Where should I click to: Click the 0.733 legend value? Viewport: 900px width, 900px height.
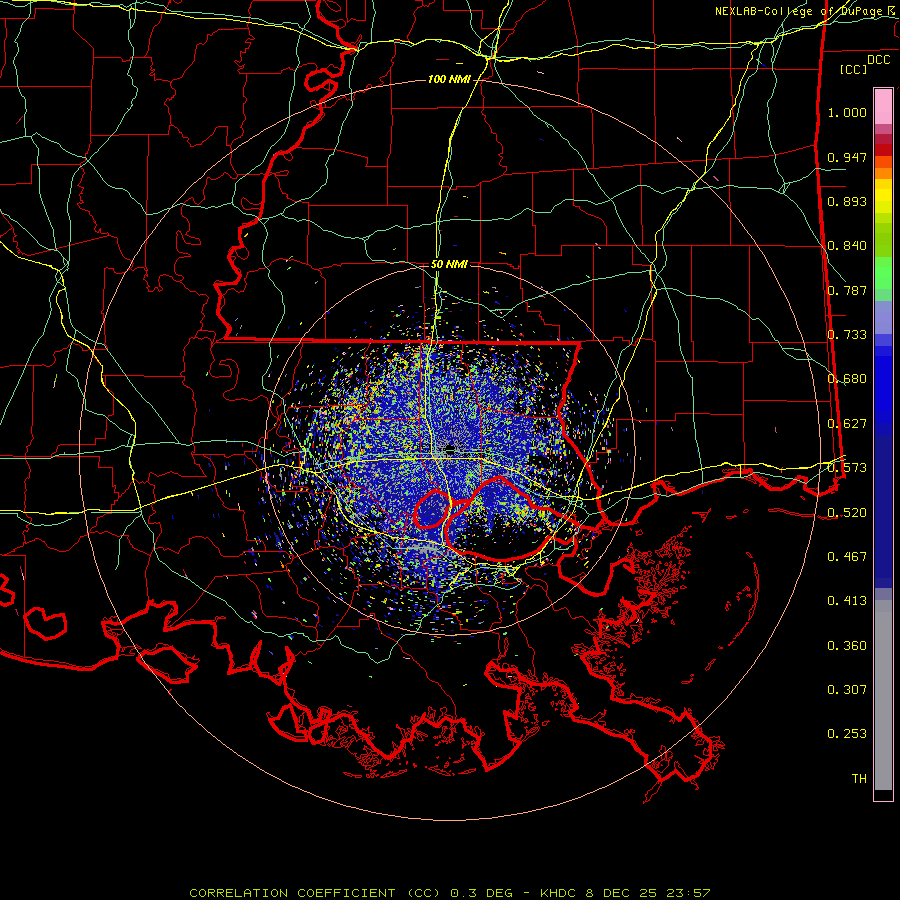[x=847, y=335]
